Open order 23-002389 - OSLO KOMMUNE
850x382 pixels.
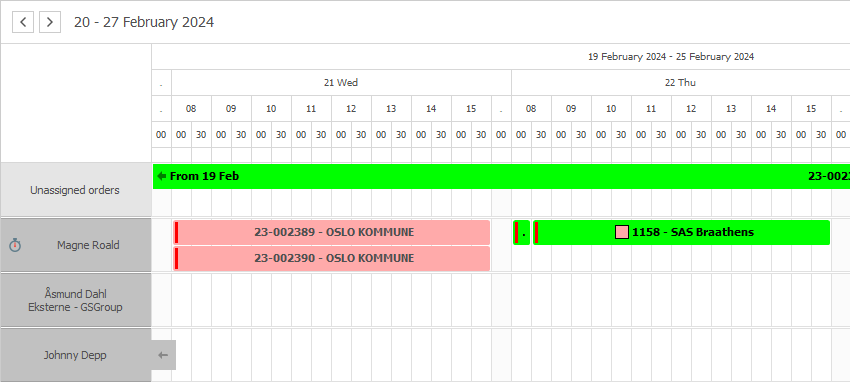pos(332,232)
